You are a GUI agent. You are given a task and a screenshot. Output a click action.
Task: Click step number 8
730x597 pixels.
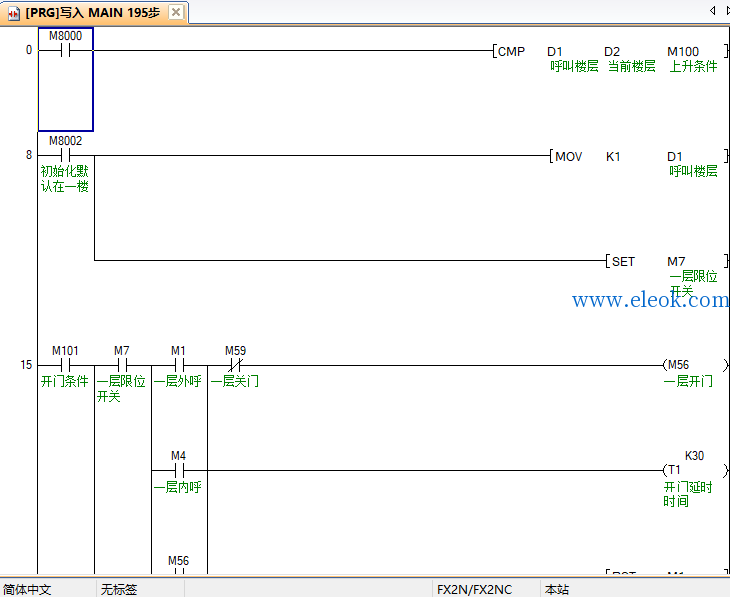pyautogui.click(x=29, y=155)
